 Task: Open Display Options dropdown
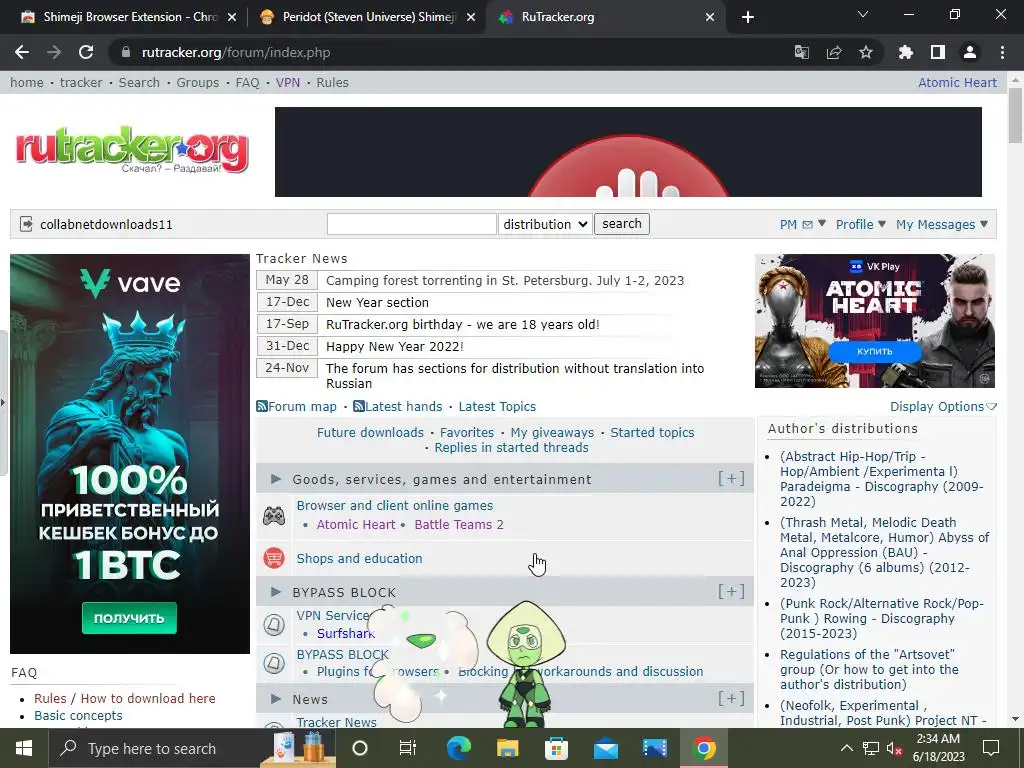pos(943,406)
